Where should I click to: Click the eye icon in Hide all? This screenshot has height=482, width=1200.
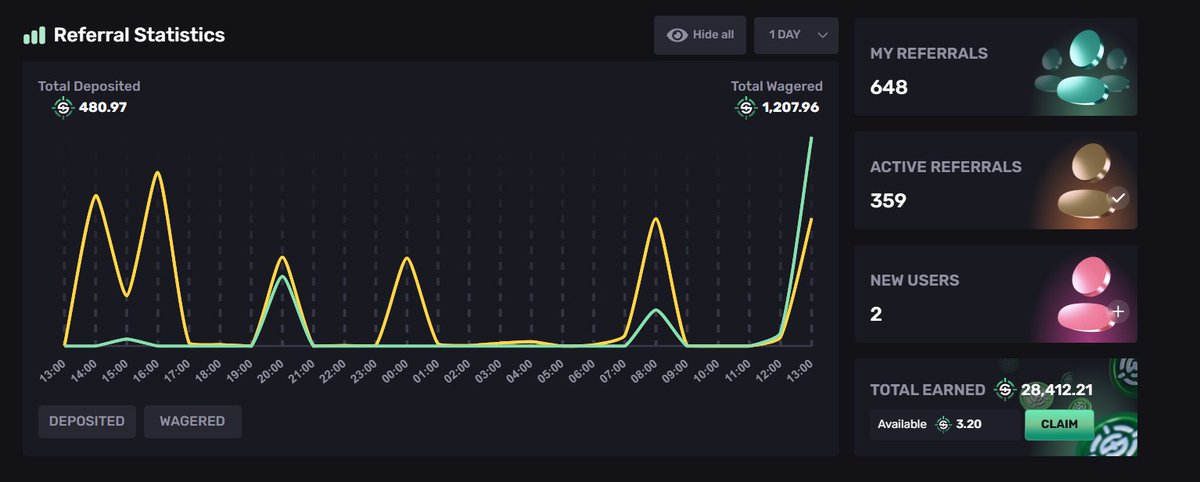[x=677, y=35]
